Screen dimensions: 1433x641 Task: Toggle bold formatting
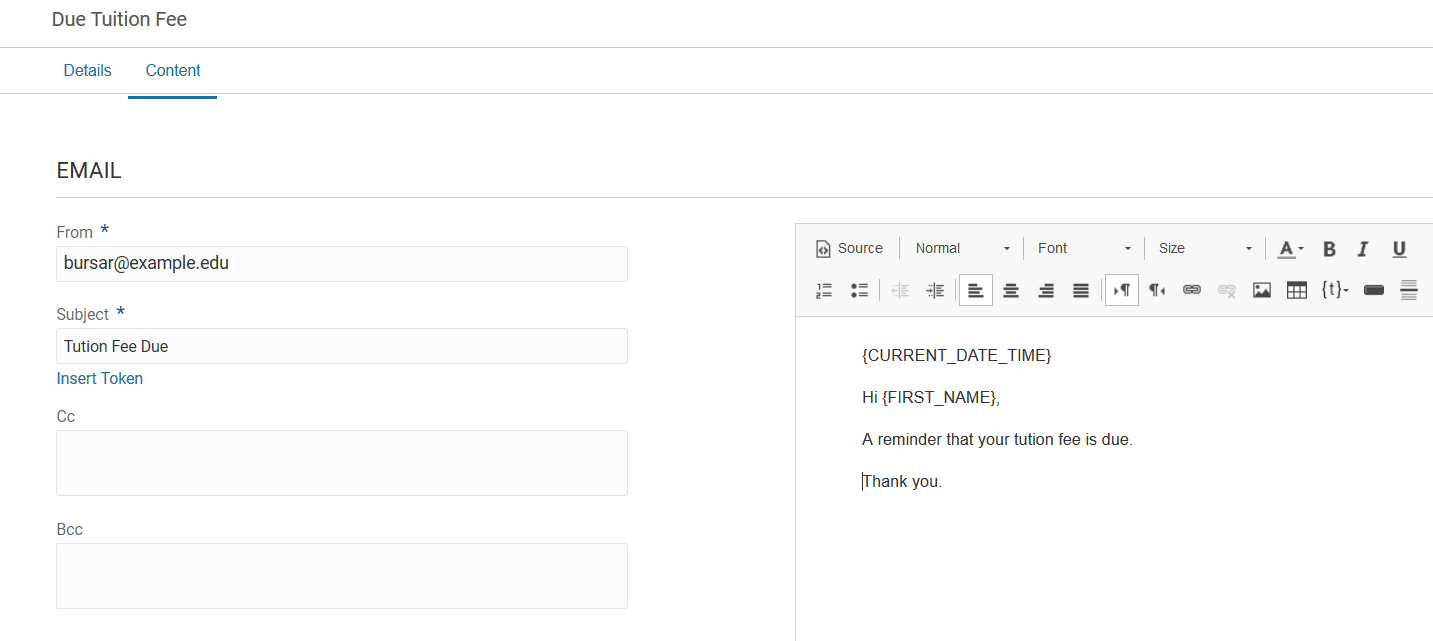click(1329, 248)
